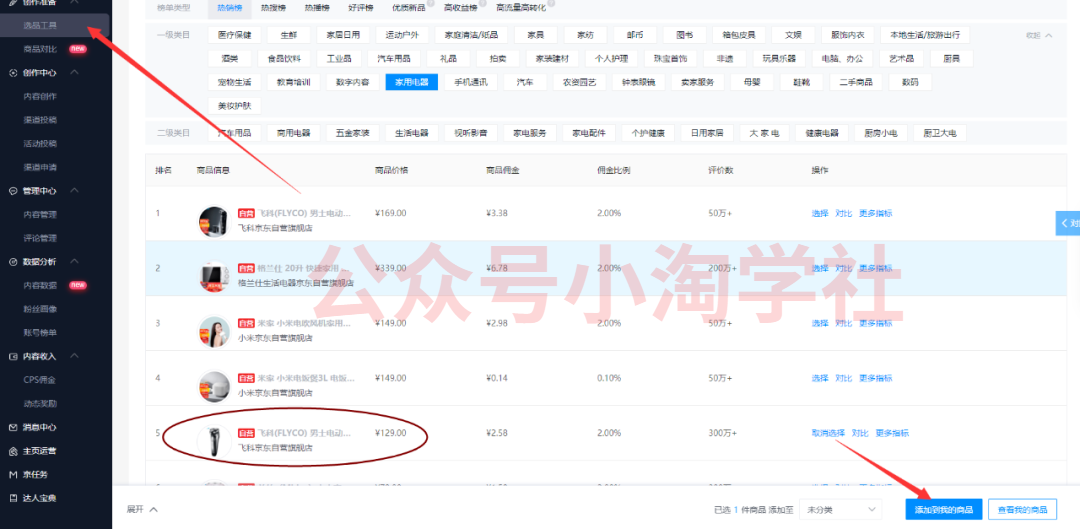1080x529 pixels.
Task: Open the 选品工具 sidebar item
Action: [x=42, y=25]
